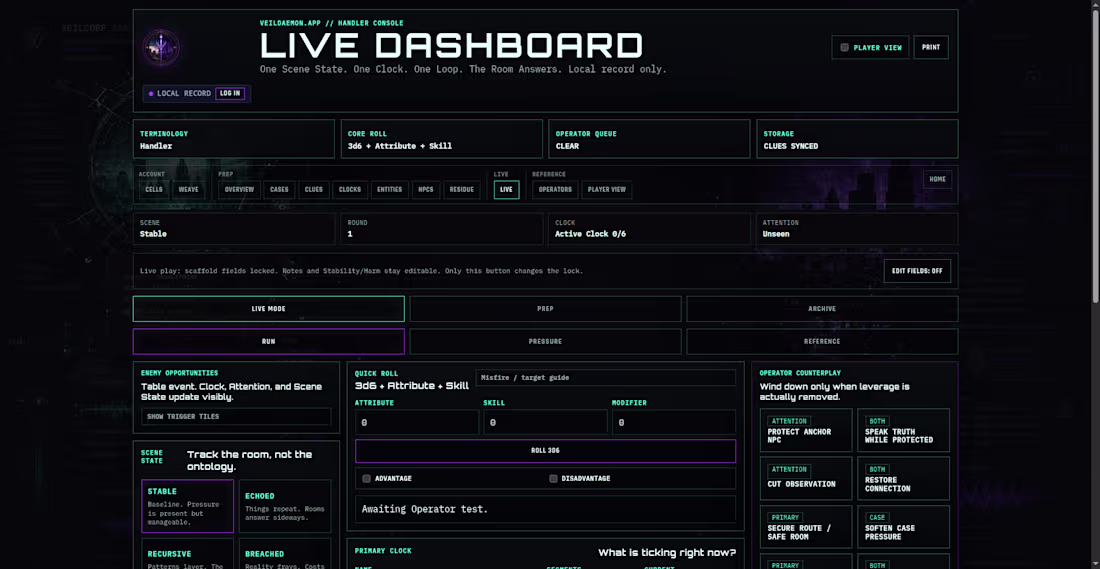Open the Clues page

pos(314,189)
